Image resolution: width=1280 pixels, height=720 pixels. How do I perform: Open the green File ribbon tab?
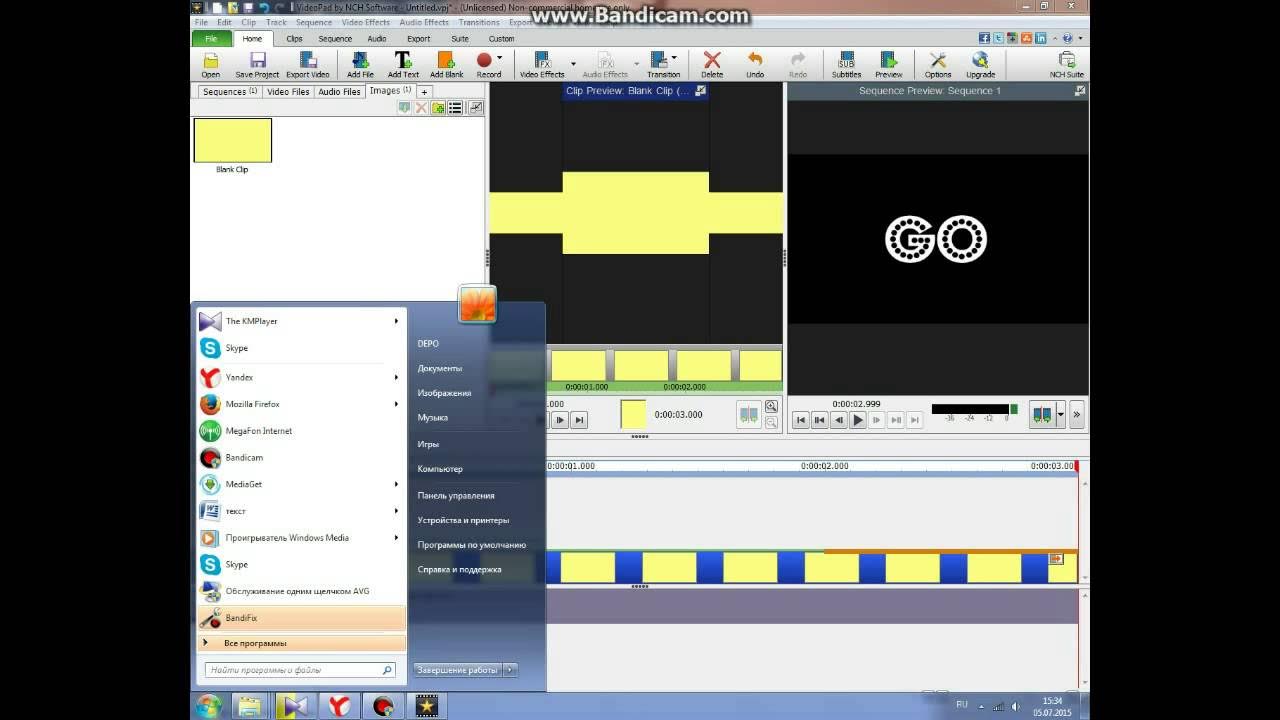click(x=211, y=38)
